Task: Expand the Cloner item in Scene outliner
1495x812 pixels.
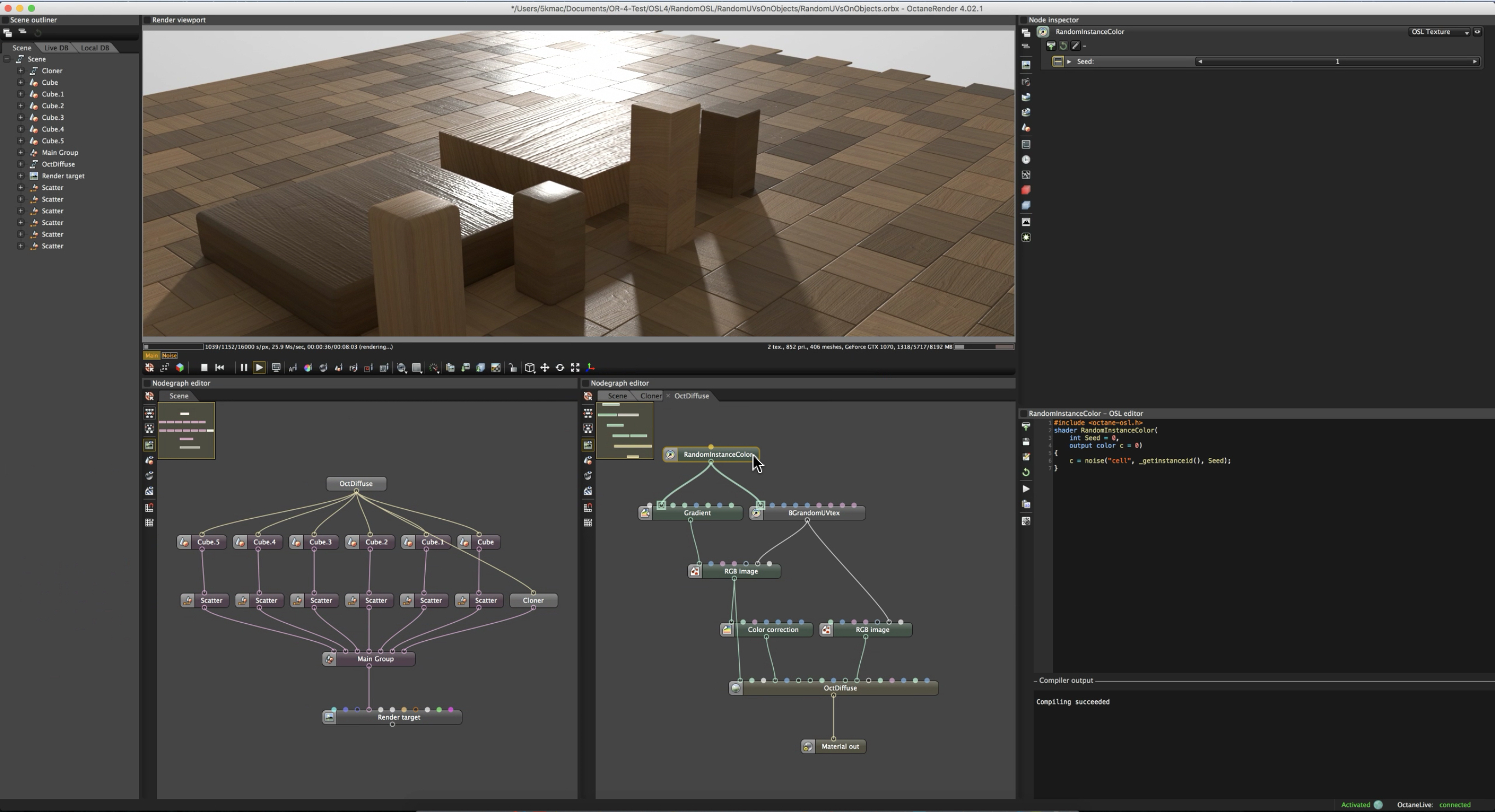Action: 20,71
